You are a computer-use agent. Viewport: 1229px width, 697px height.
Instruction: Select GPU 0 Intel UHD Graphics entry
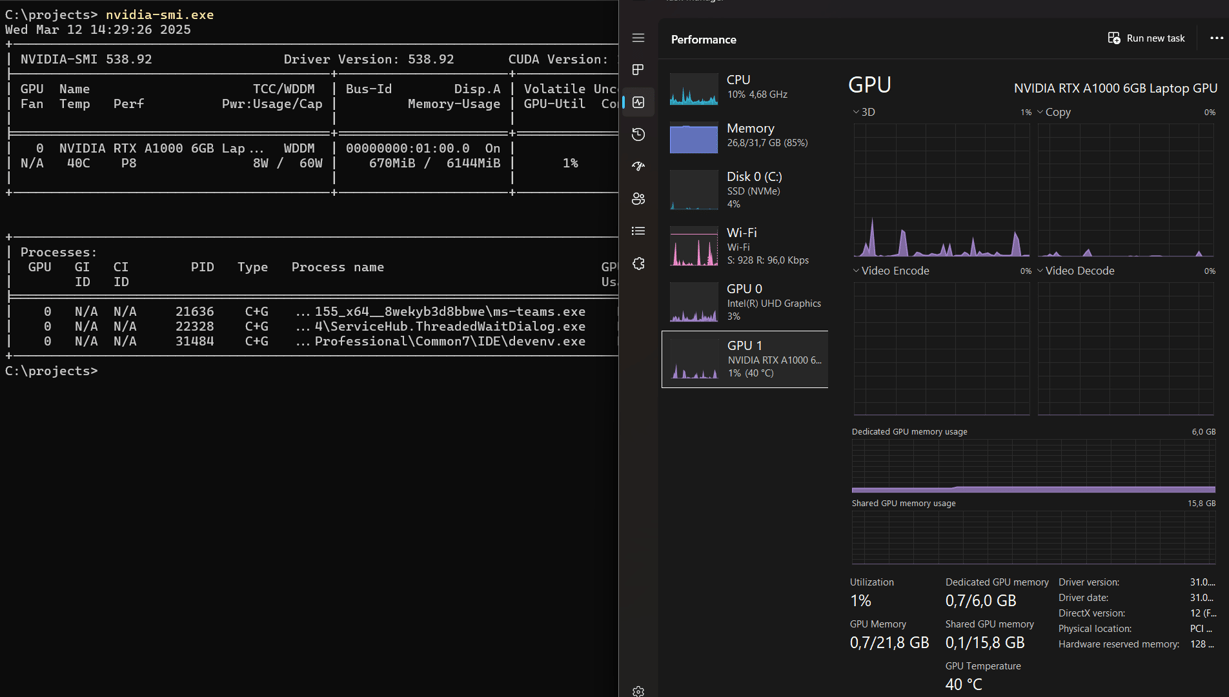coord(744,302)
